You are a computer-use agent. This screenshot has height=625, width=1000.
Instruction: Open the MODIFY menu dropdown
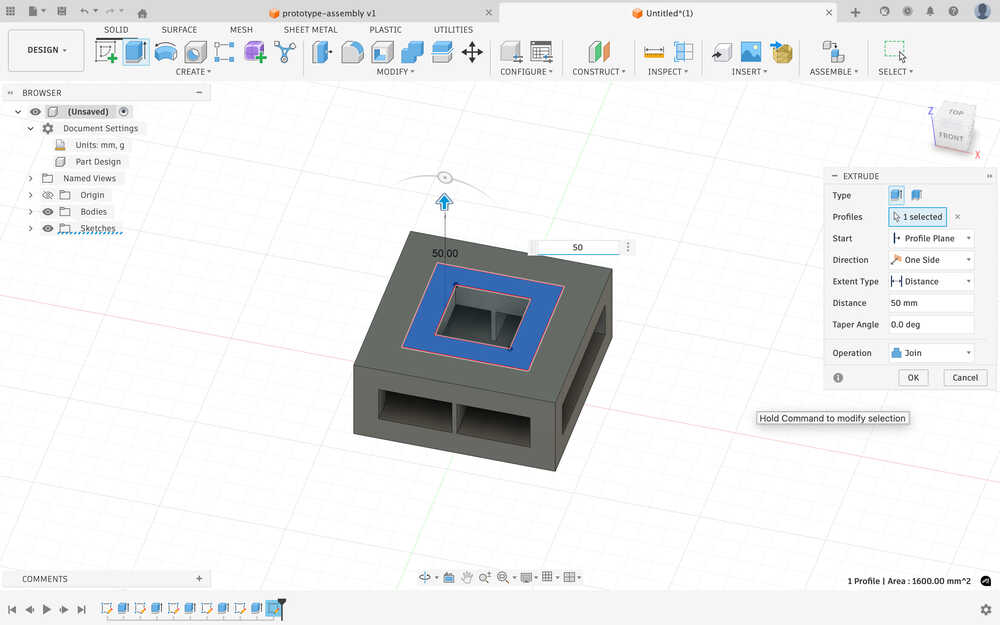coord(395,71)
